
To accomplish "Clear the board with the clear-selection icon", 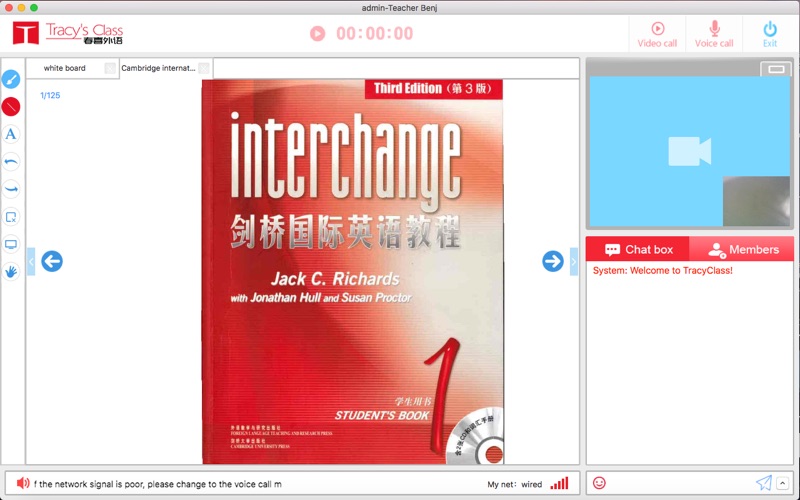I will pos(11,217).
